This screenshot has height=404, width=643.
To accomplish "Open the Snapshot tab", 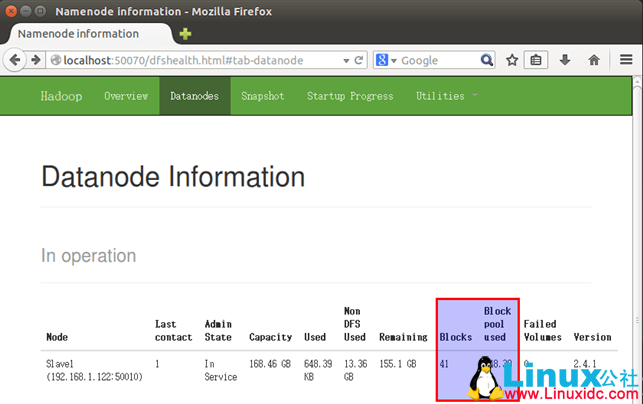I will pyautogui.click(x=262, y=96).
